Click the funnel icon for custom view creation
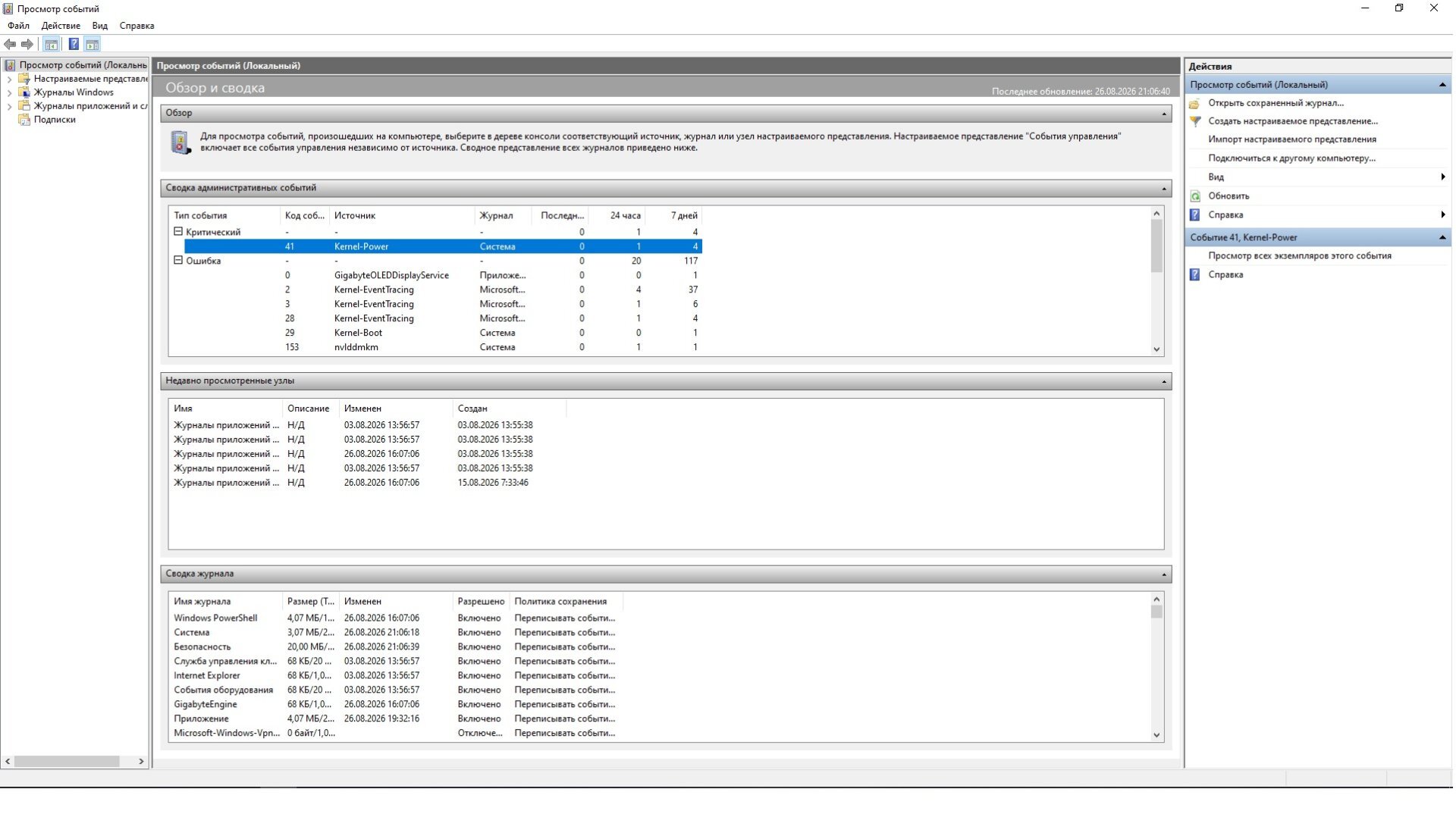Image resolution: width=1456 pixels, height=817 pixels. click(x=1195, y=121)
